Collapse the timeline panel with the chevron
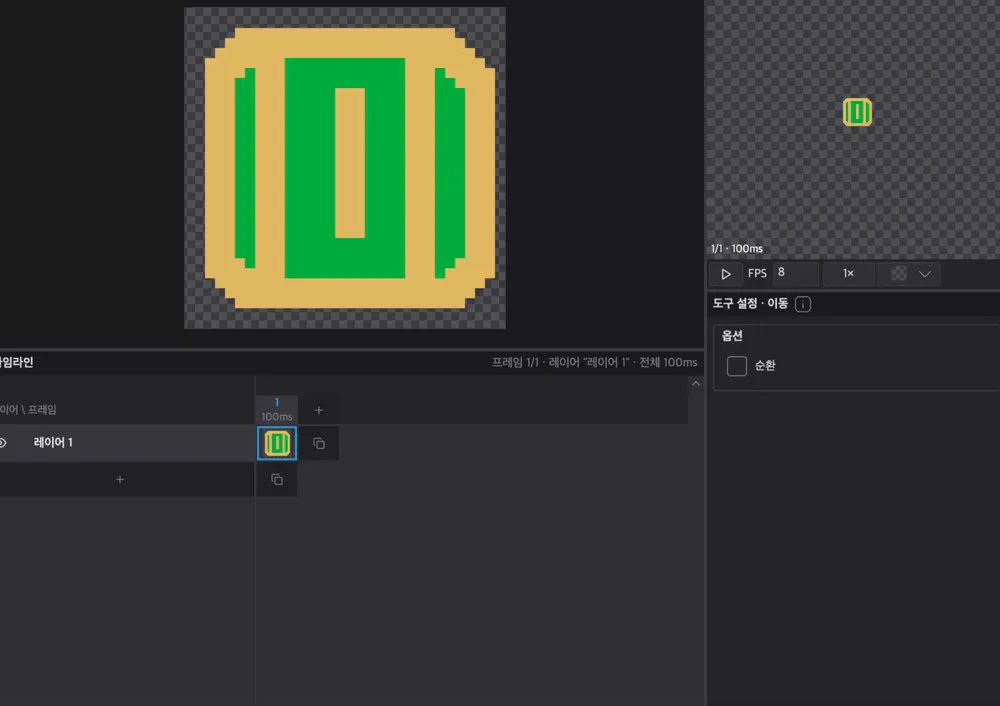Image resolution: width=1000 pixels, height=706 pixels. [x=696, y=383]
